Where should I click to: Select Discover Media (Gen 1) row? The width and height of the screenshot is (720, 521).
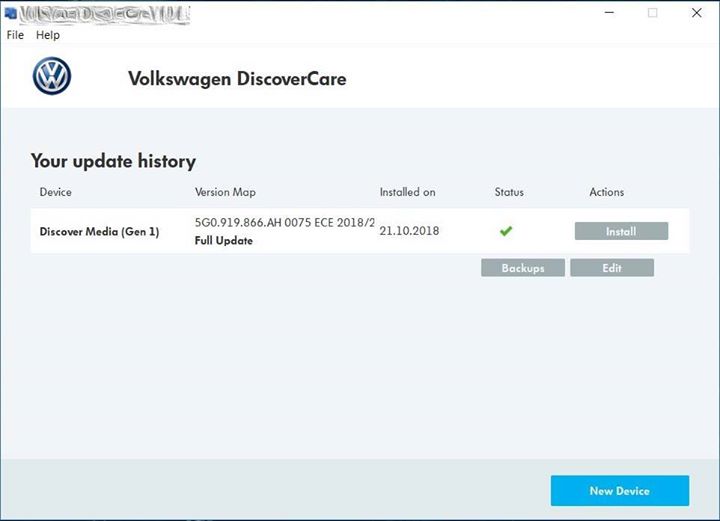pos(360,231)
